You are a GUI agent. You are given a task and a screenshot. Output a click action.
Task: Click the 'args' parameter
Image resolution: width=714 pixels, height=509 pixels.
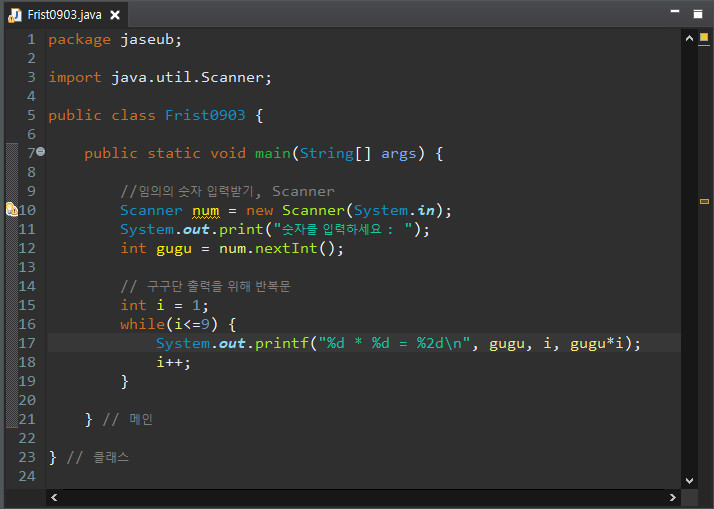pyautogui.click(x=399, y=154)
